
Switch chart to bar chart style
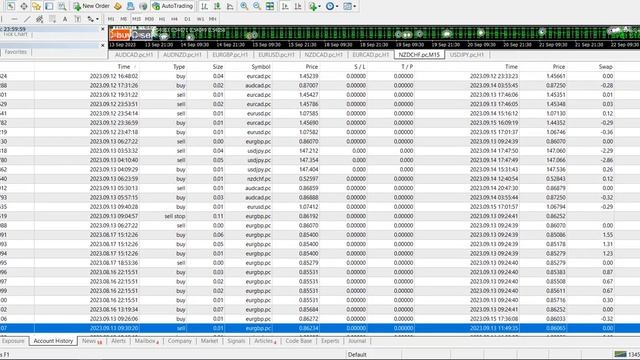pyautogui.click(x=204, y=6)
